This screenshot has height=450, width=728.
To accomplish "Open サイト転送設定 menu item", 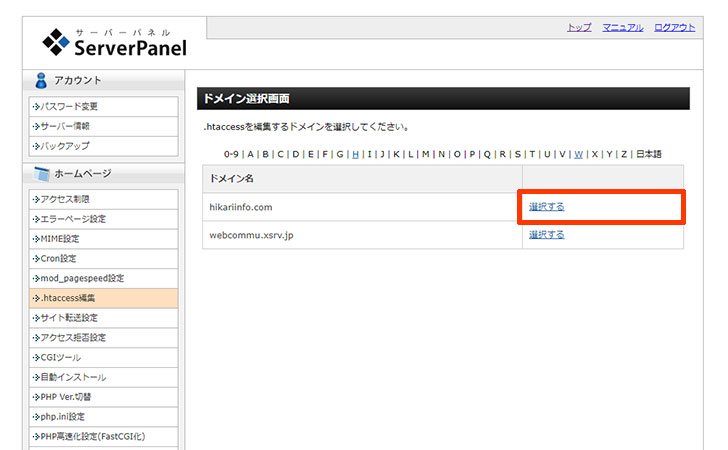I will tap(103, 318).
